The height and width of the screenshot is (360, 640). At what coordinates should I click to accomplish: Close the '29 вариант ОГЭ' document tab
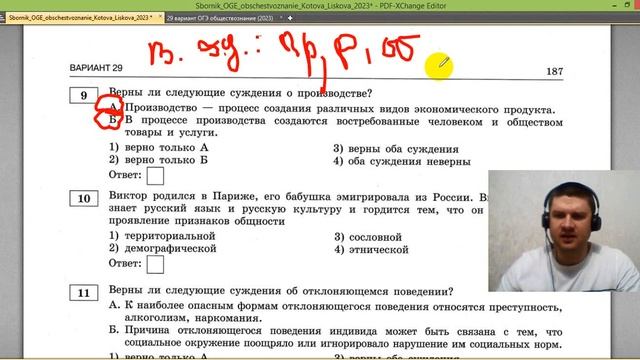click(x=281, y=18)
